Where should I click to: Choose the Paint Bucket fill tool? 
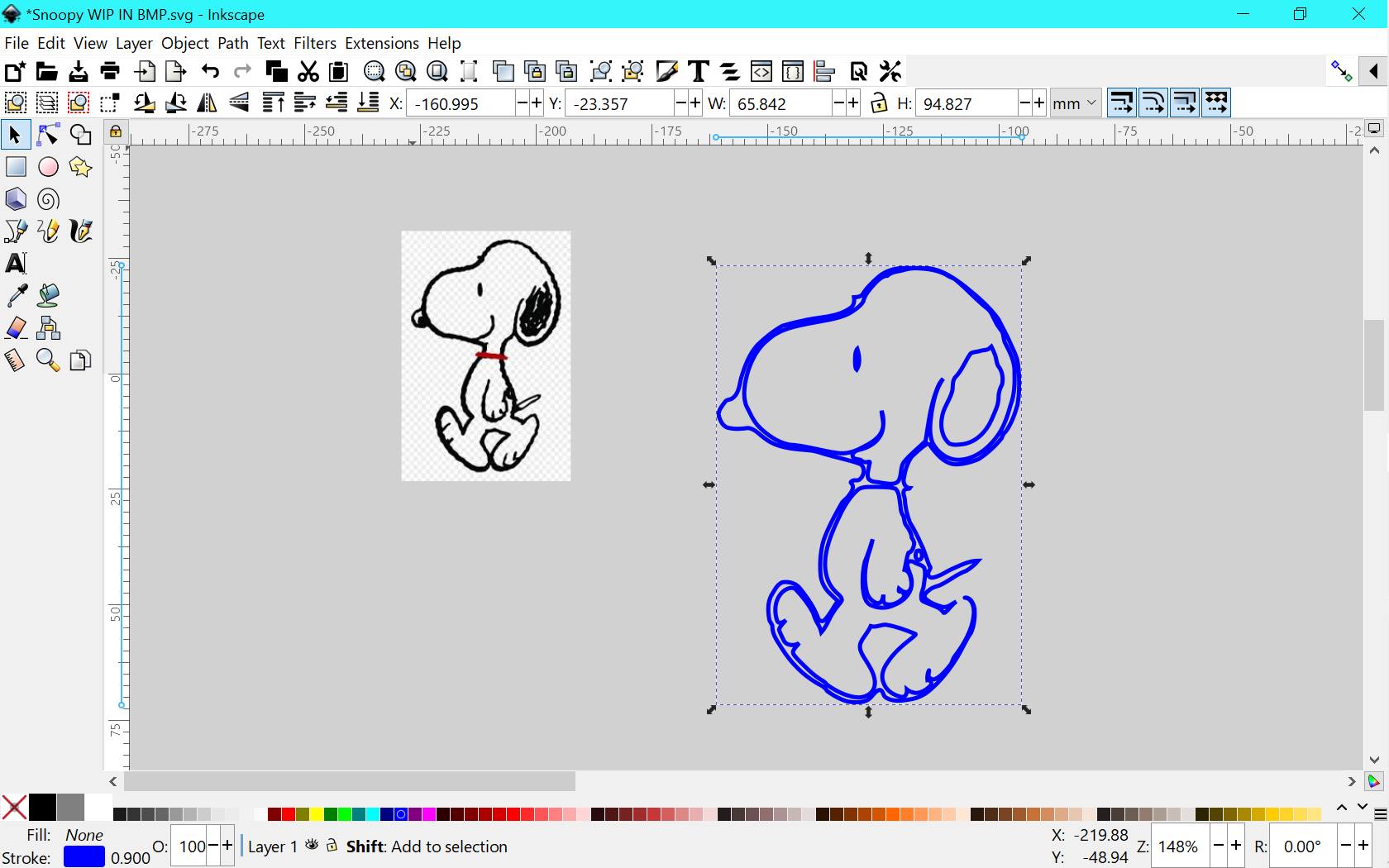pyautogui.click(x=48, y=296)
